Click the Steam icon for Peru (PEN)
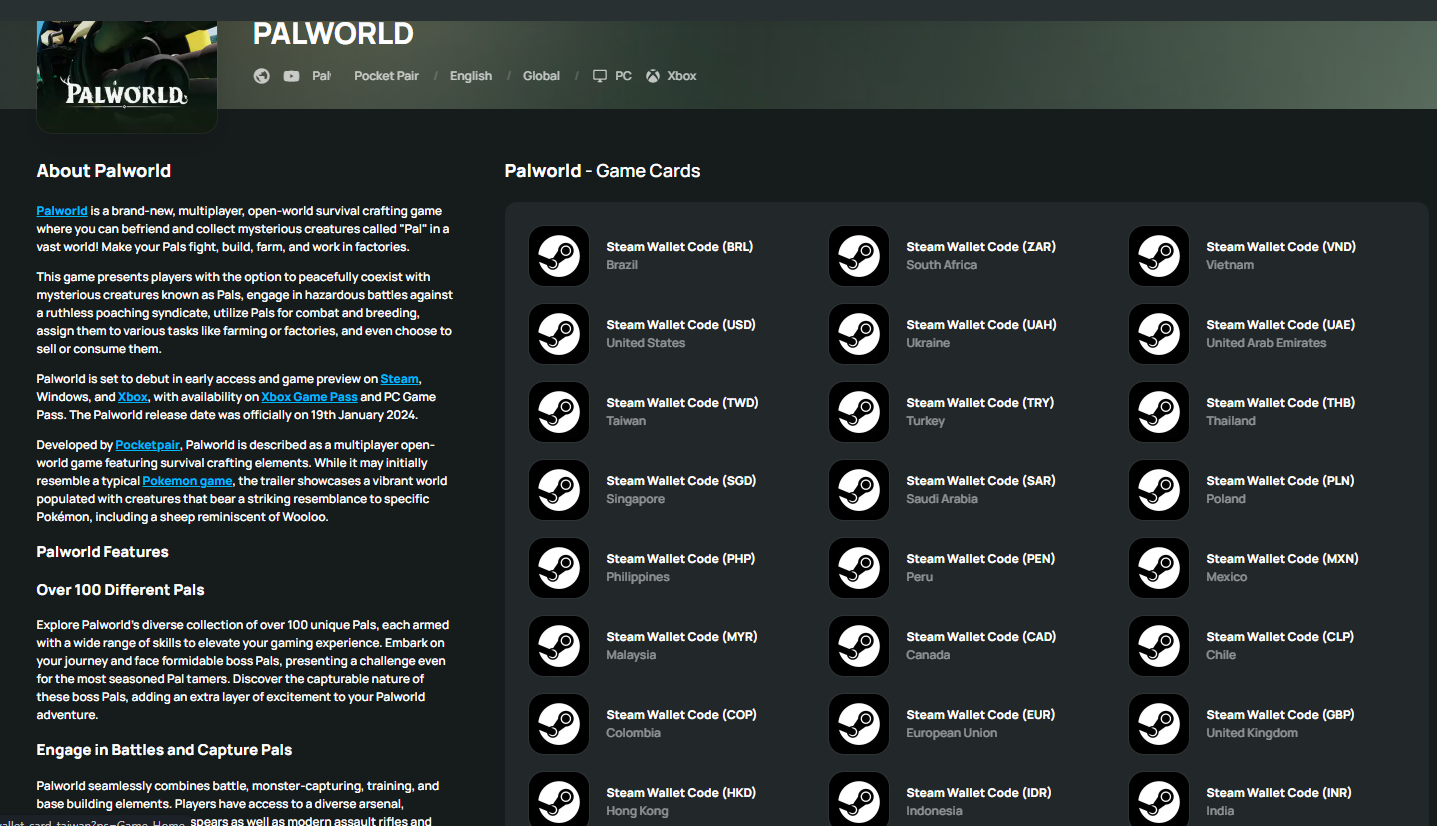This screenshot has height=826, width=1437. point(859,568)
